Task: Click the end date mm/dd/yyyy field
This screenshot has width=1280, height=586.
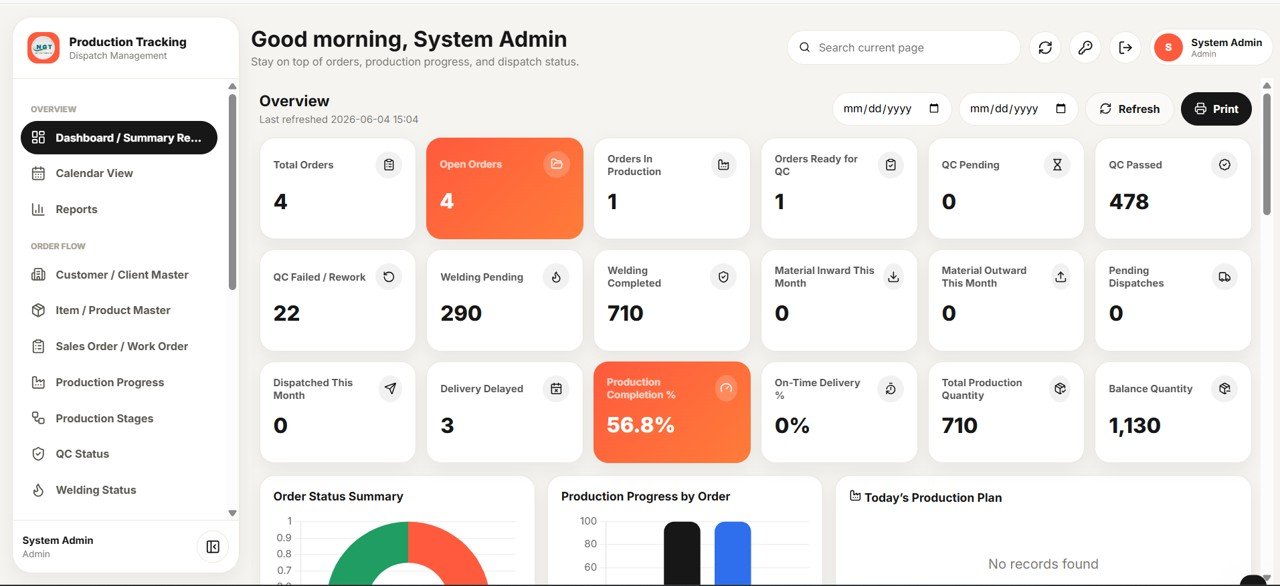Action: tap(1019, 109)
